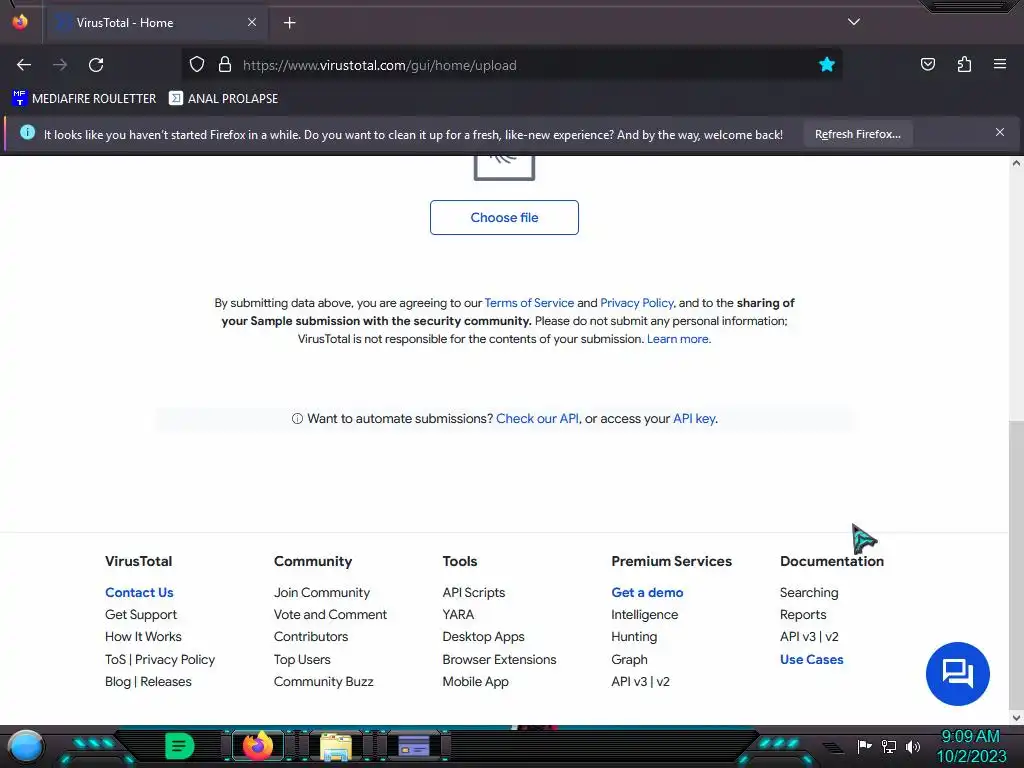Open the Terms of Service link
The width and height of the screenshot is (1024, 768).
[x=529, y=303]
